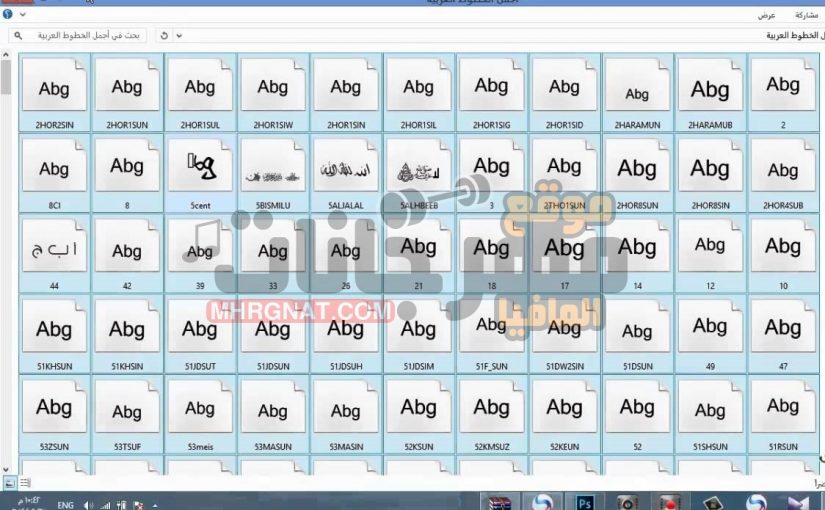The image size is (825, 510).
Task: Click the volume speaker icon in tray
Action: (89, 505)
